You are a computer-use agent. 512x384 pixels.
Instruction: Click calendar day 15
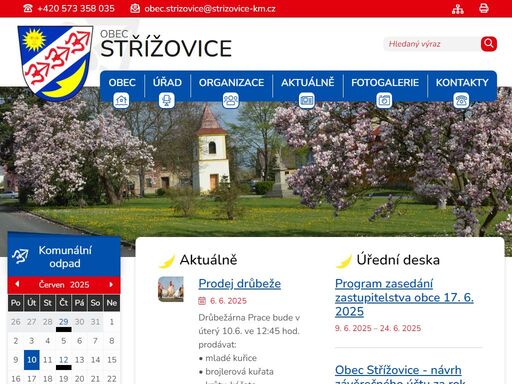coord(112,360)
